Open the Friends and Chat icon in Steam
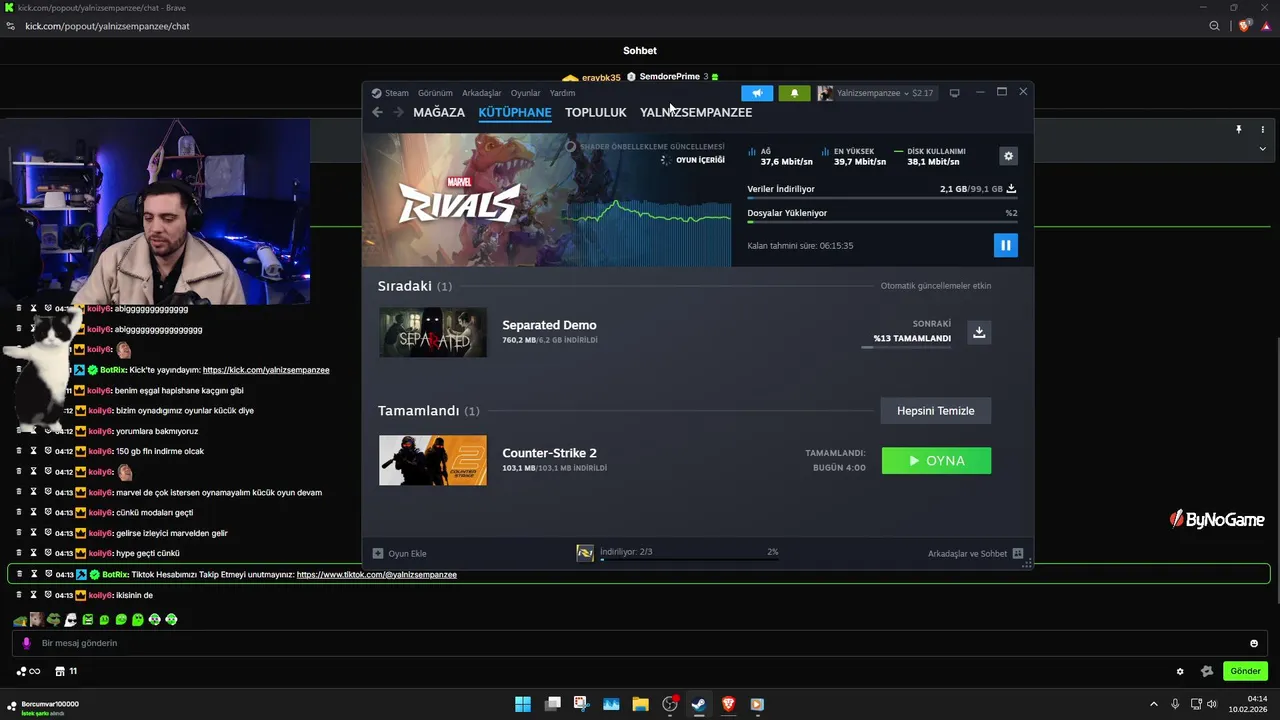The width and height of the screenshot is (1280, 720). [1018, 553]
